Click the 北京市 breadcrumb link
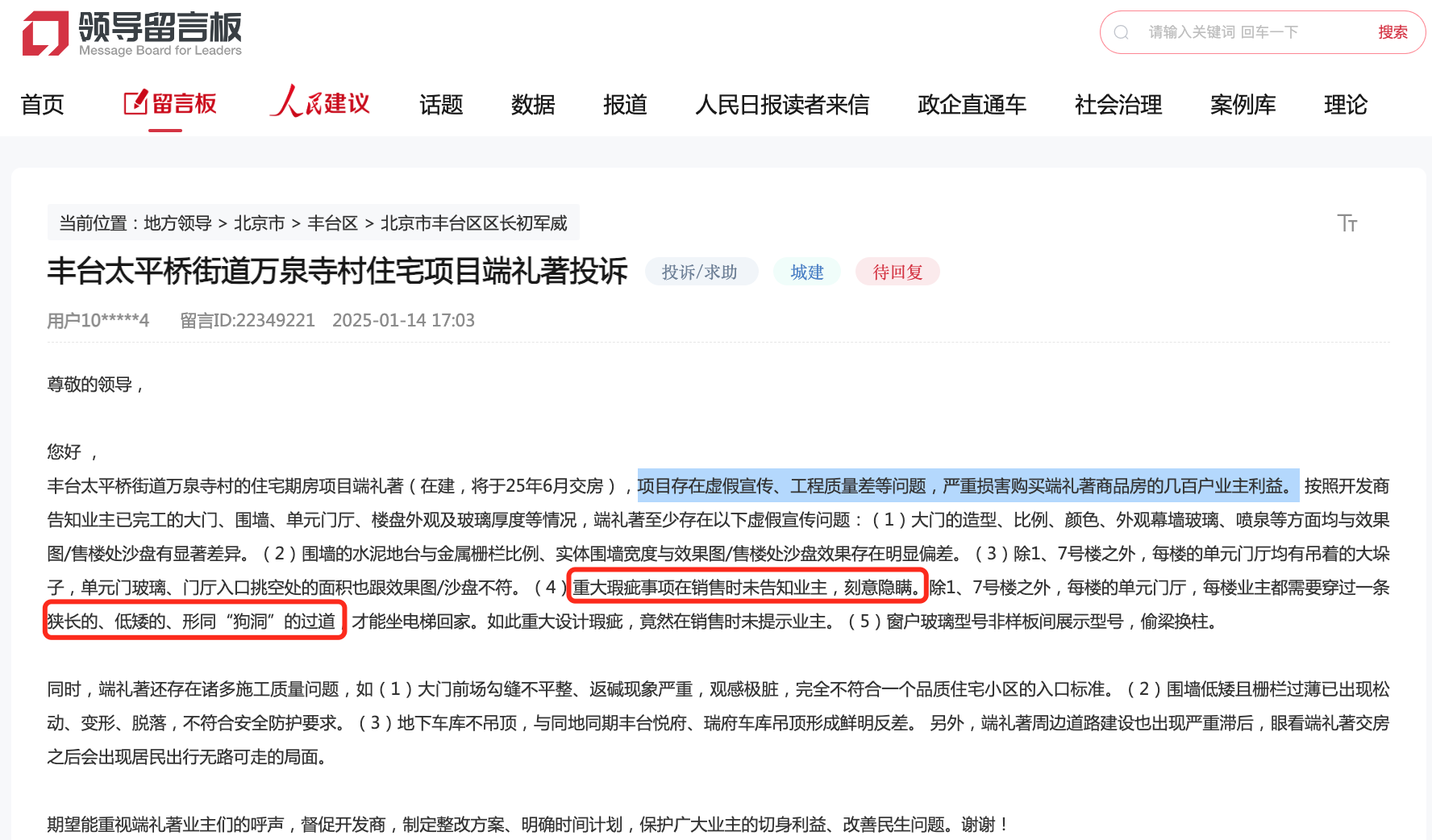1432x840 pixels. point(260,223)
